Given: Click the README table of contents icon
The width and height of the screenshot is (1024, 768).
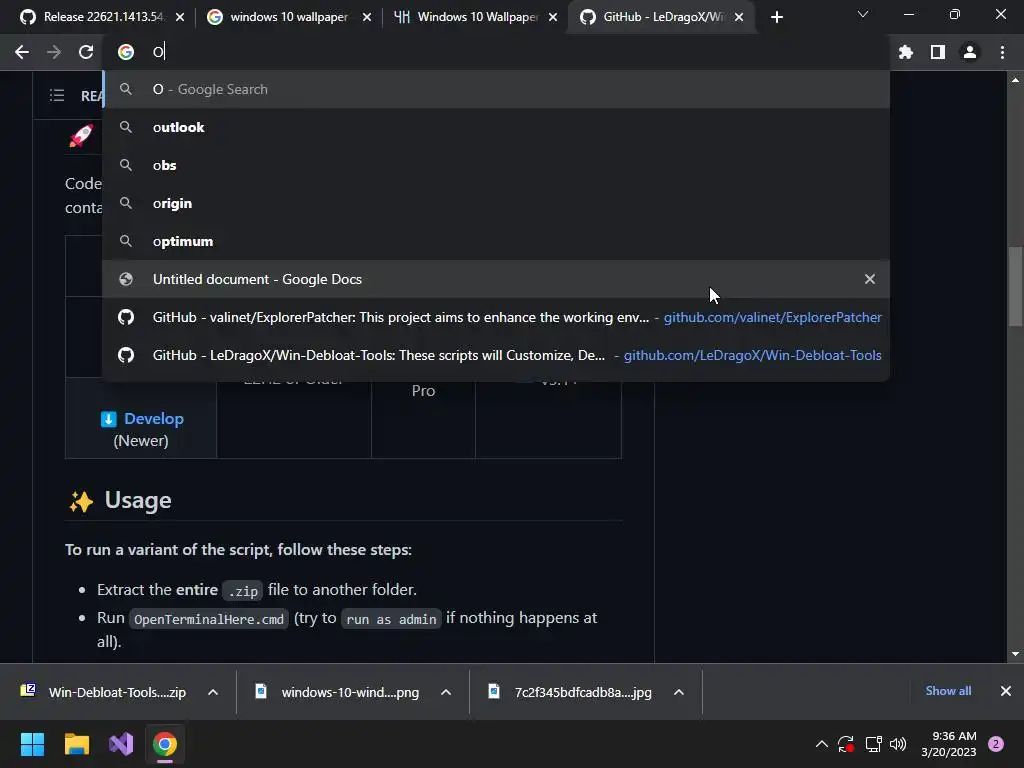Looking at the screenshot, I should (57, 96).
